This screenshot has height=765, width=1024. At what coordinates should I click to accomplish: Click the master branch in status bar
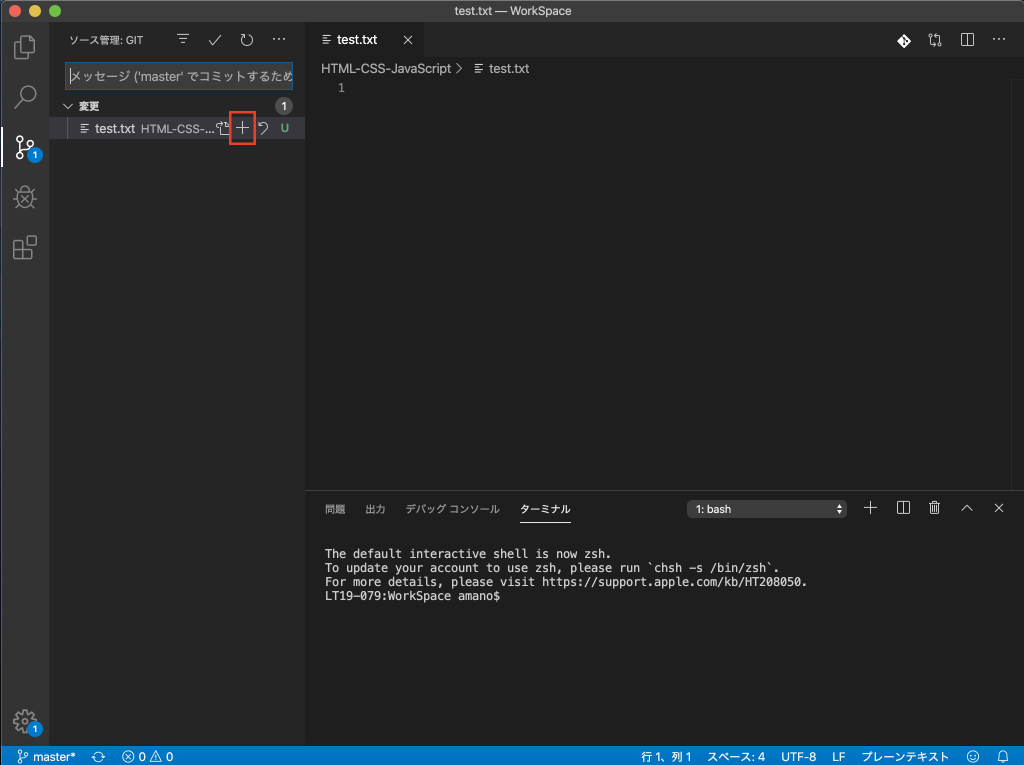click(x=46, y=757)
